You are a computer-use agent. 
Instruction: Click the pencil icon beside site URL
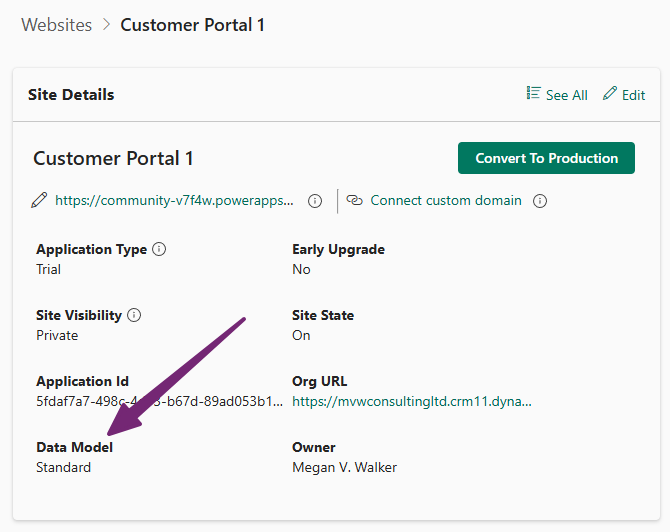[39, 200]
